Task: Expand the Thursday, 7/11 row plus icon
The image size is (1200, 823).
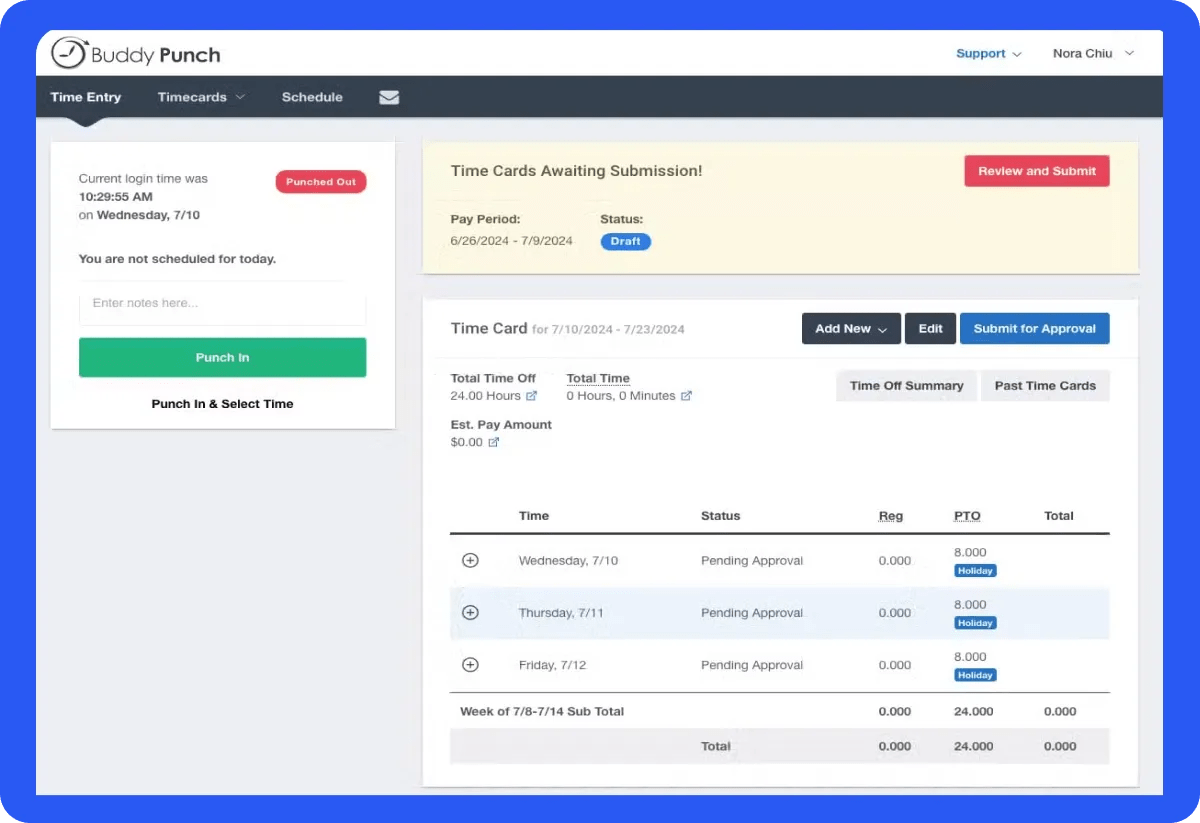Action: (x=470, y=612)
